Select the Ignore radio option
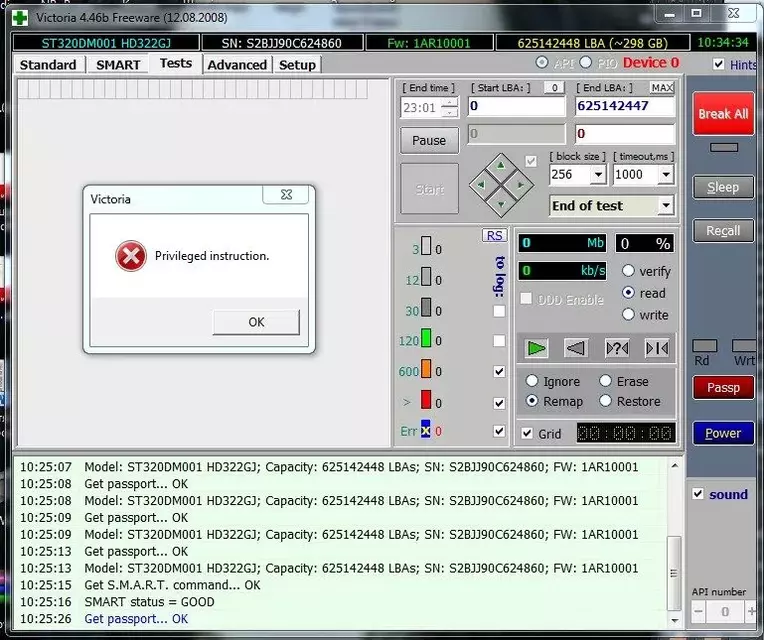The width and height of the screenshot is (764, 640). pos(532,381)
